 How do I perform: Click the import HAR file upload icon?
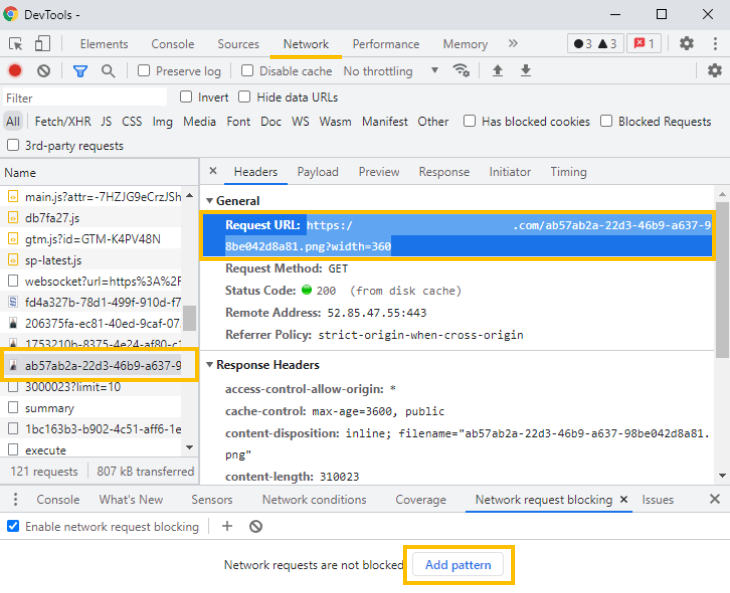coord(497,71)
